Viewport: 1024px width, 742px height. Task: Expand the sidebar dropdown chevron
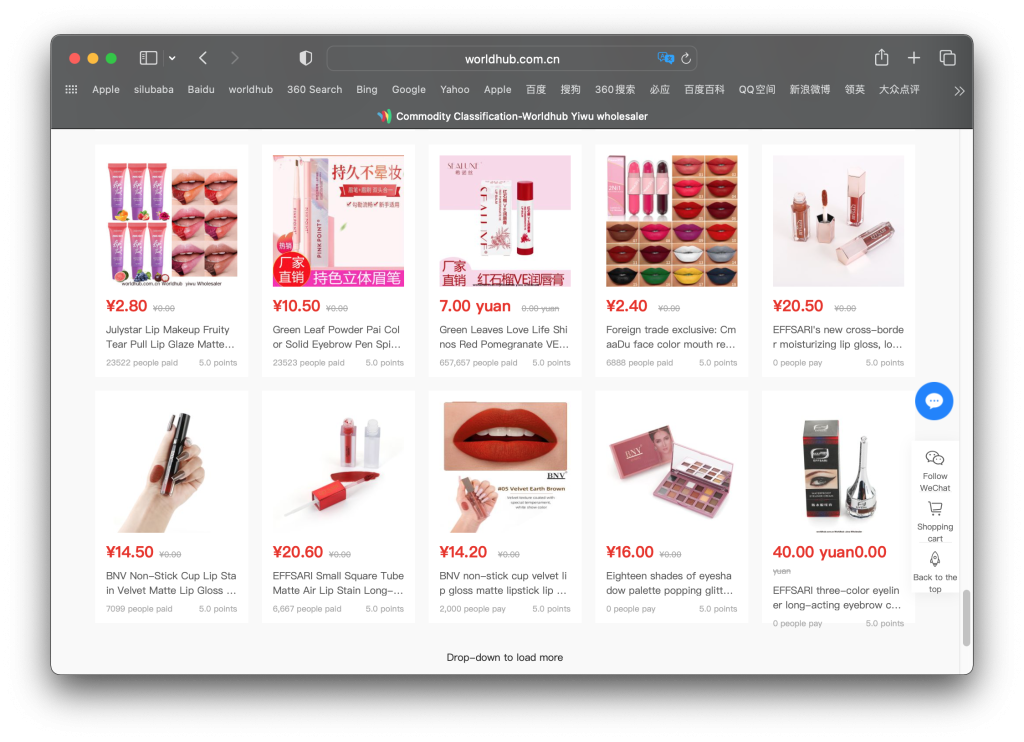pos(172,58)
